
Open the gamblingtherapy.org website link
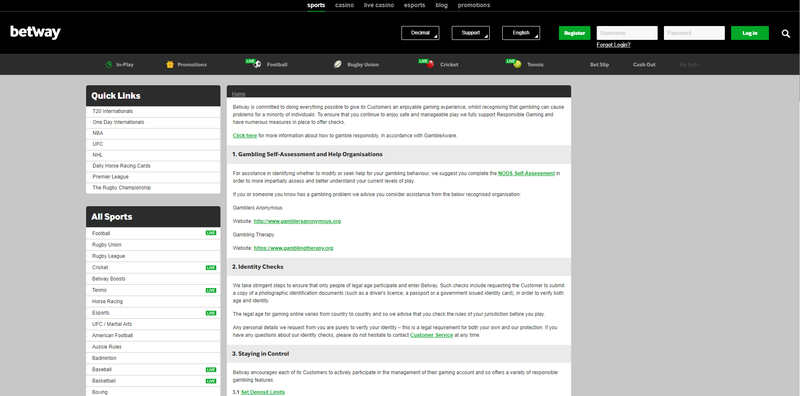click(293, 248)
